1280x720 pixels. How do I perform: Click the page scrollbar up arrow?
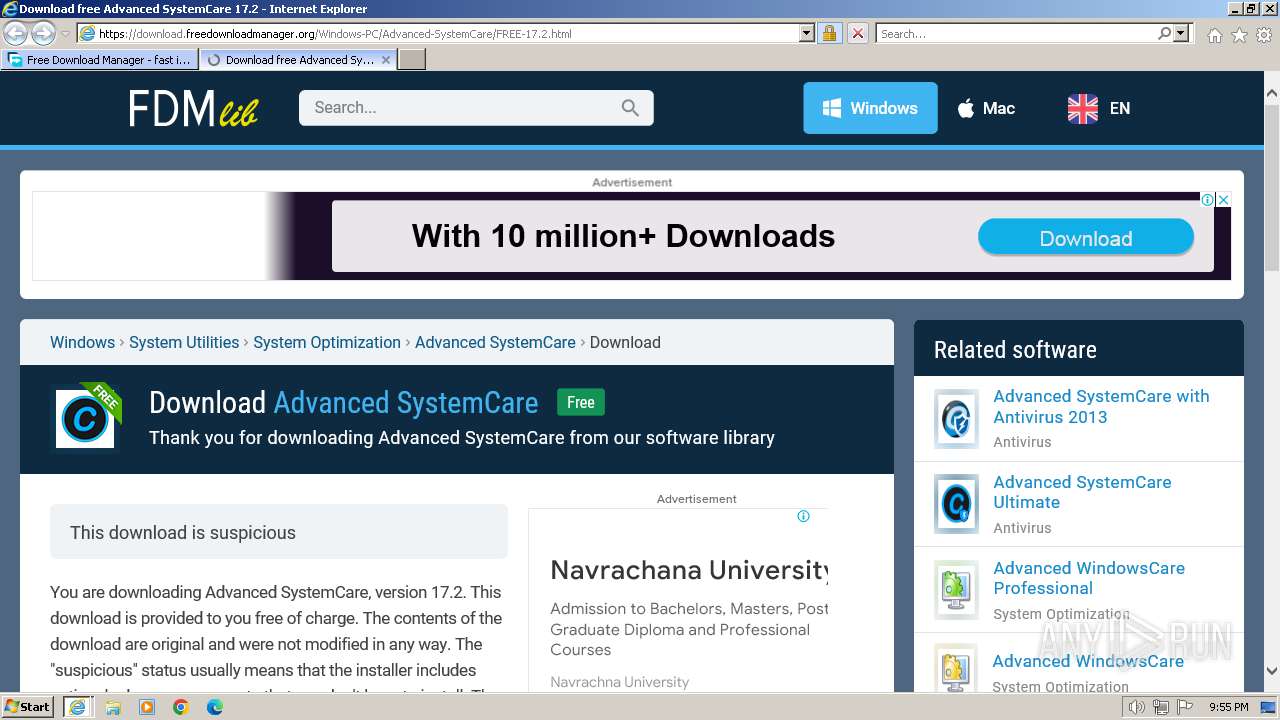pyautogui.click(x=1271, y=93)
